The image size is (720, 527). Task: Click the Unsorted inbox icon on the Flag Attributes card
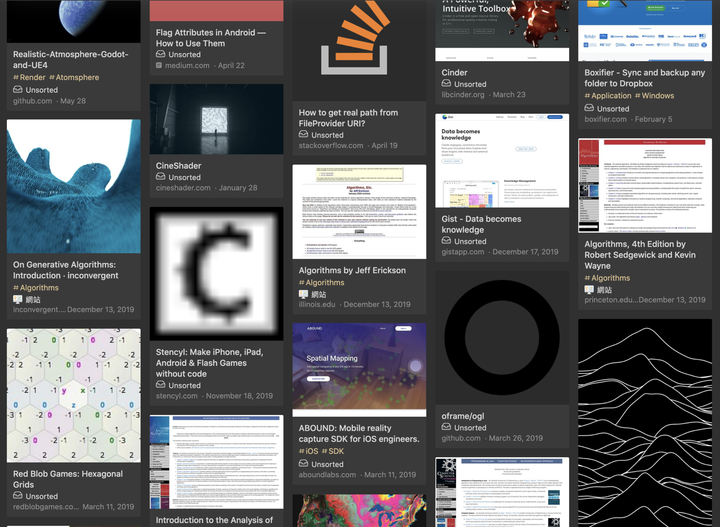(160, 54)
